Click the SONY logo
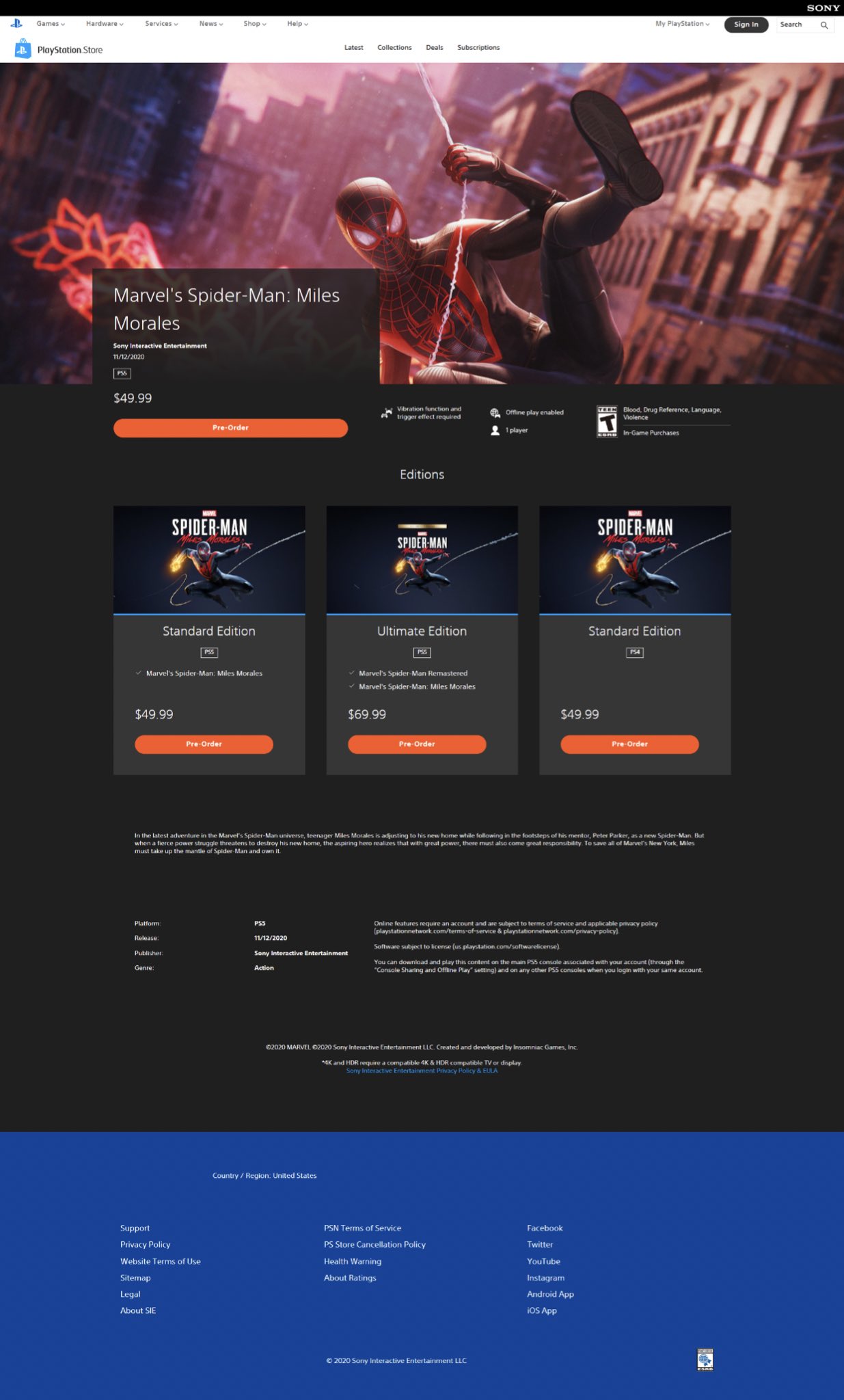 coord(823,8)
